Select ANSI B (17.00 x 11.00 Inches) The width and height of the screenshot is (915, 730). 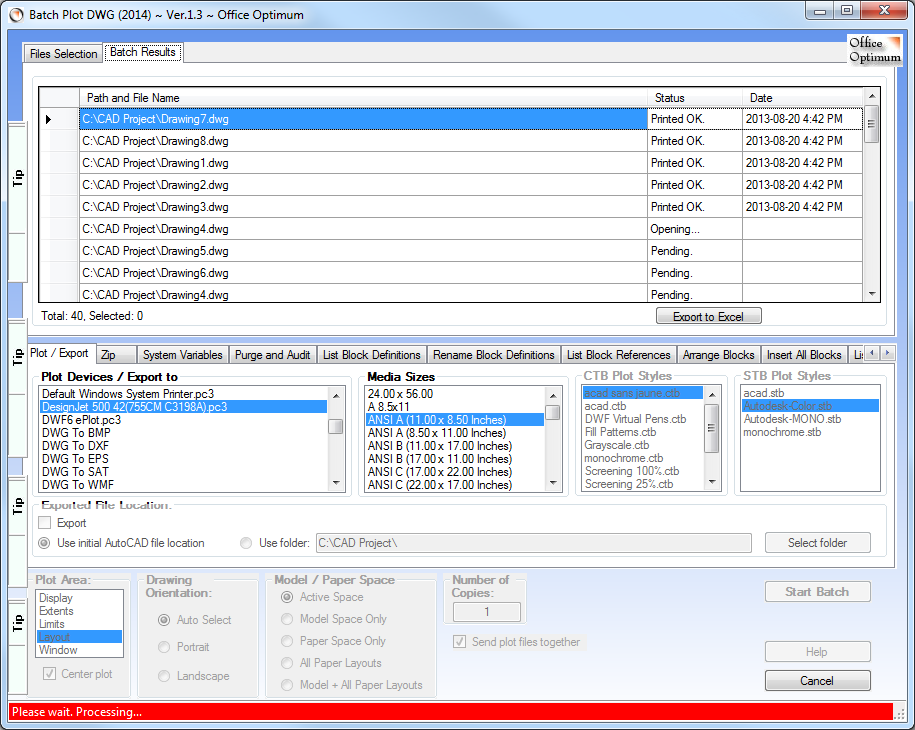455,459
